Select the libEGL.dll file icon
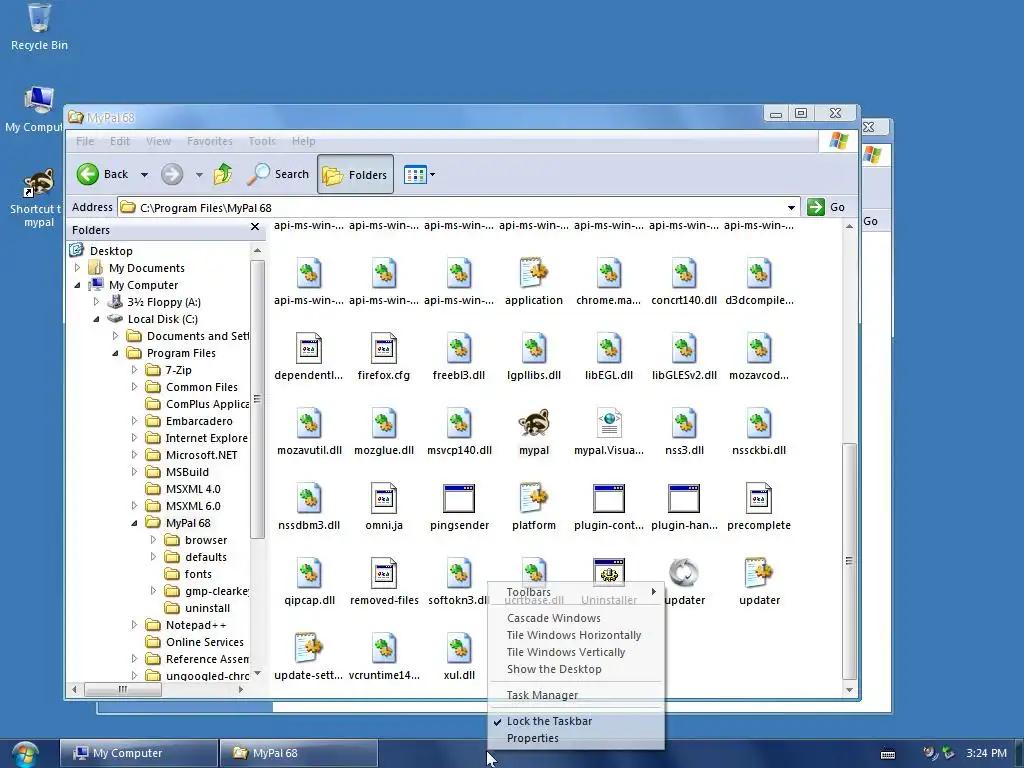The height and width of the screenshot is (768, 1024). click(609, 349)
